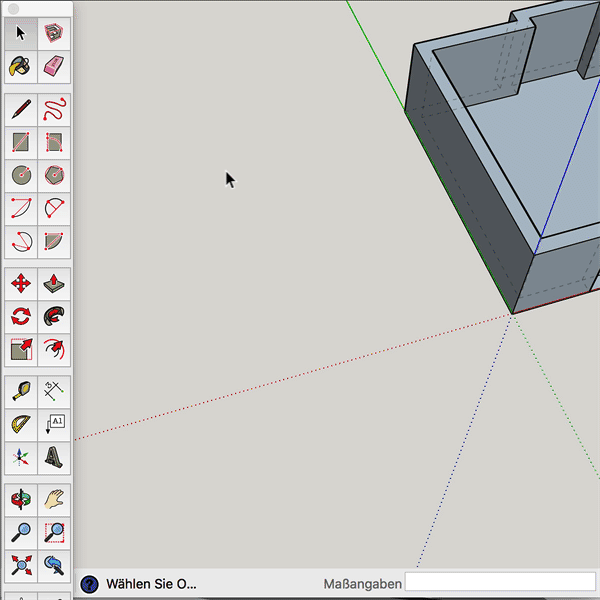Select the Move tool with red arrows
Viewport: 600px width, 600px height.
(x=20, y=284)
